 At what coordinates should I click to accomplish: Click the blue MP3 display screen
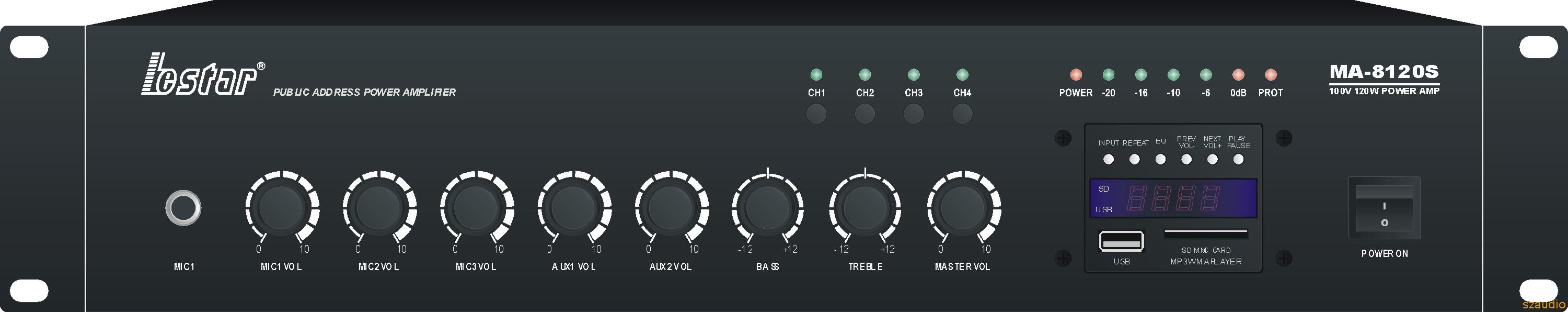[x=1173, y=198]
